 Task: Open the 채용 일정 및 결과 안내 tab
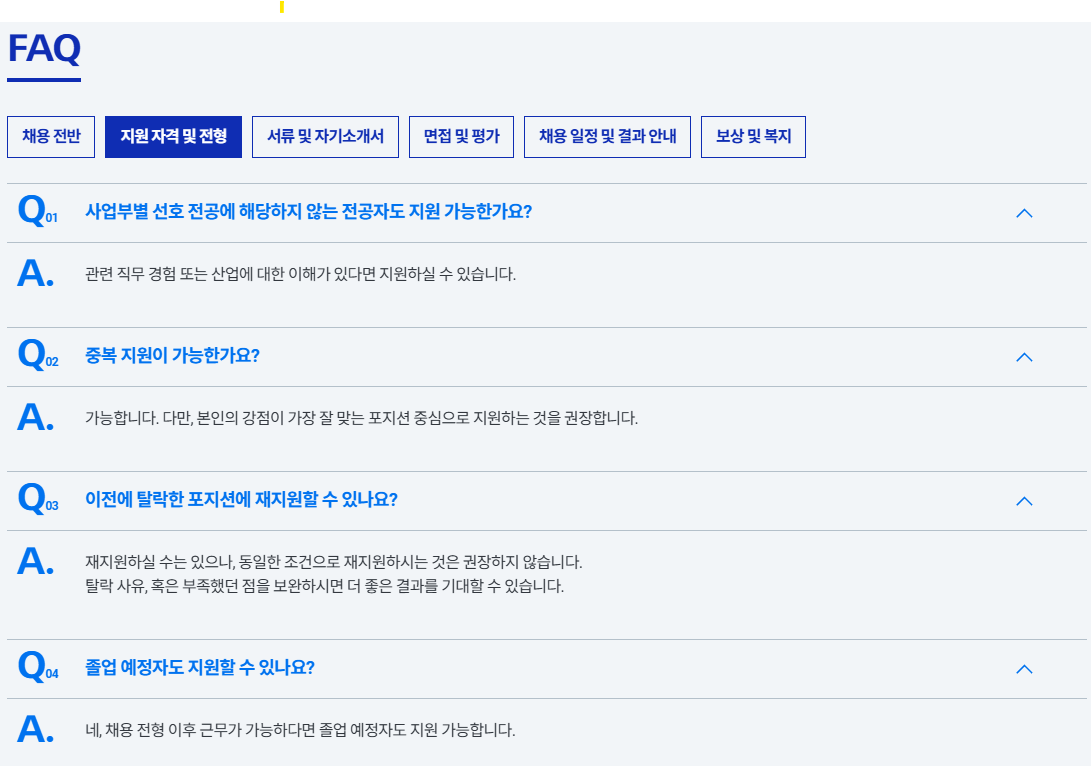click(607, 137)
